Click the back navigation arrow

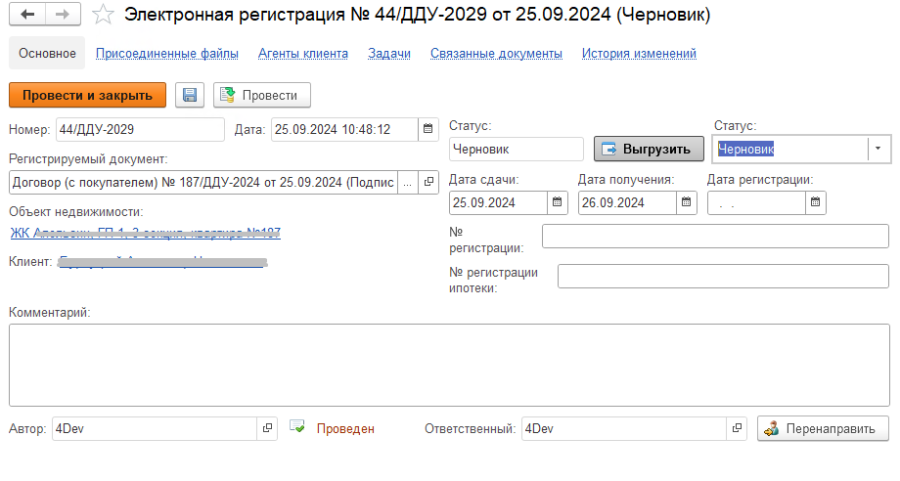(x=27, y=15)
